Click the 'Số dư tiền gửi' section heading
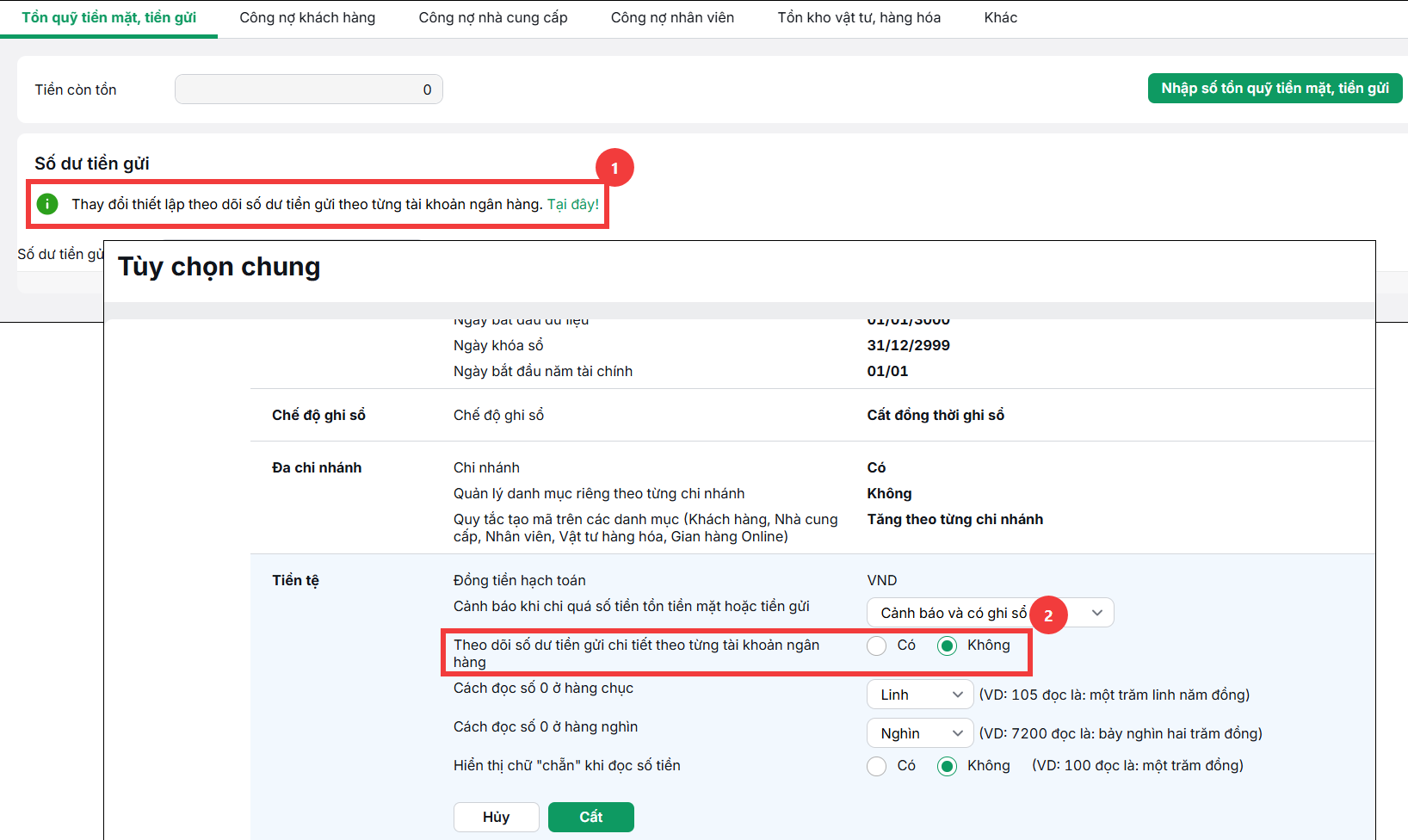Viewport: 1408px width, 840px height. 92,164
